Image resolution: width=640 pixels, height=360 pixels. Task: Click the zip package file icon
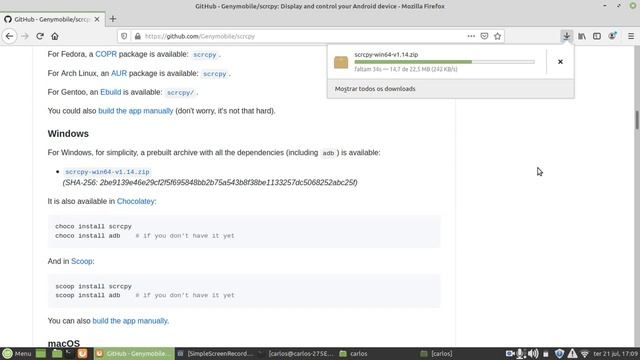[341, 62]
